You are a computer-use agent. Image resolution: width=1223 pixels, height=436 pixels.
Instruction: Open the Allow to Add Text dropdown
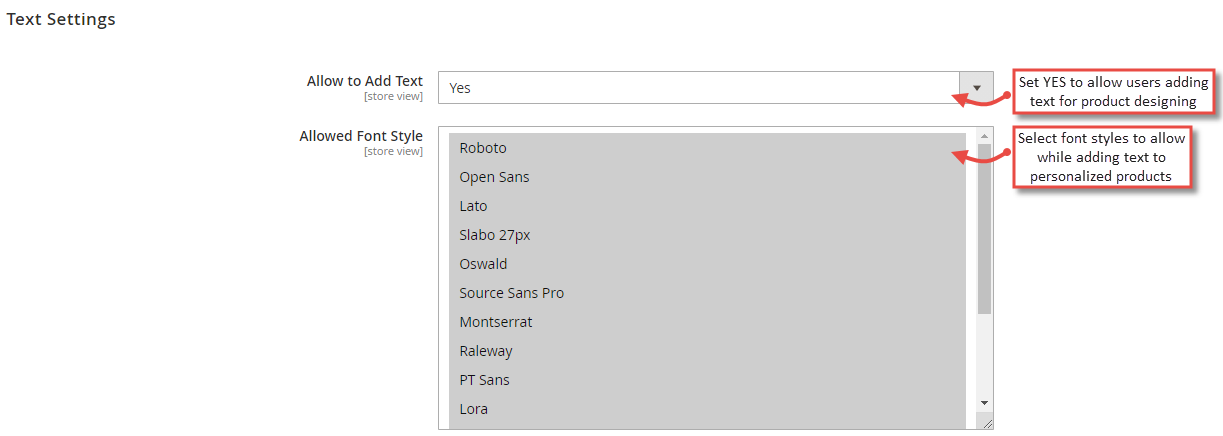(x=698, y=88)
